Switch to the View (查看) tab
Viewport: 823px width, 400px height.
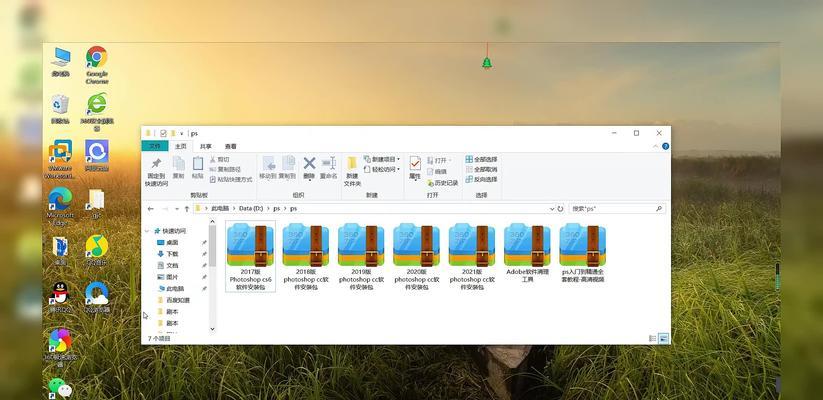230,146
